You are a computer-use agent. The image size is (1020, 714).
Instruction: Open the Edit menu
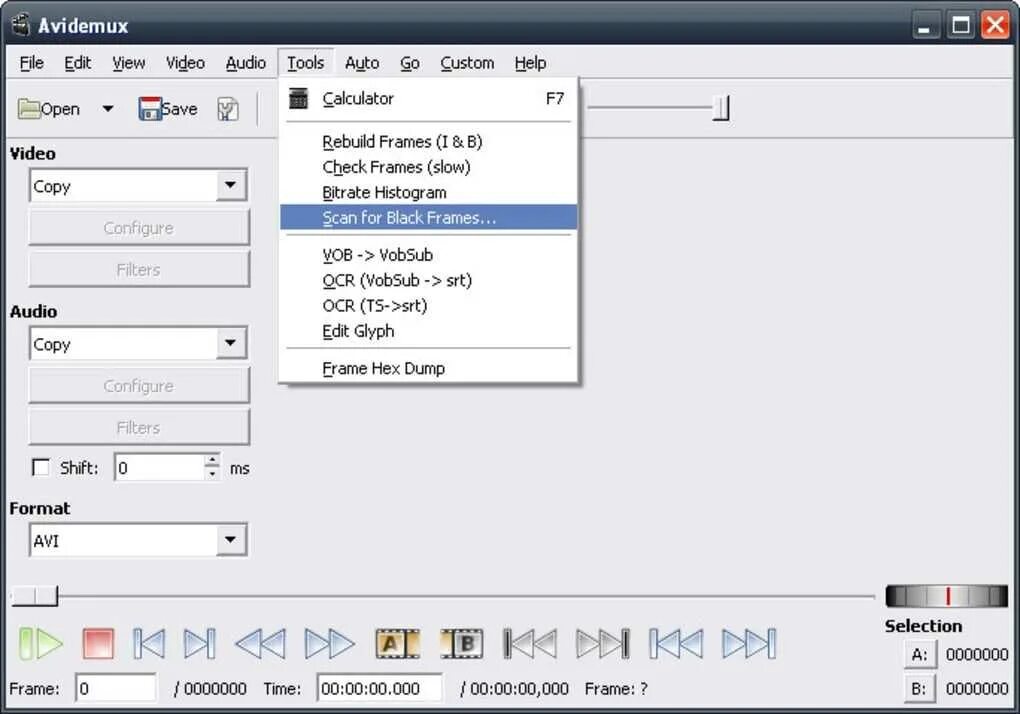pyautogui.click(x=77, y=63)
